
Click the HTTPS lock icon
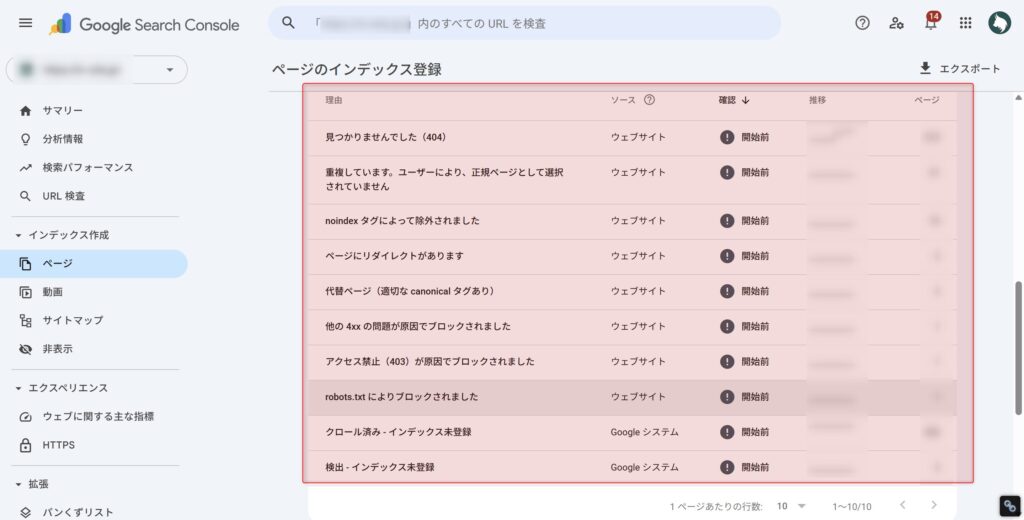tap(25, 446)
